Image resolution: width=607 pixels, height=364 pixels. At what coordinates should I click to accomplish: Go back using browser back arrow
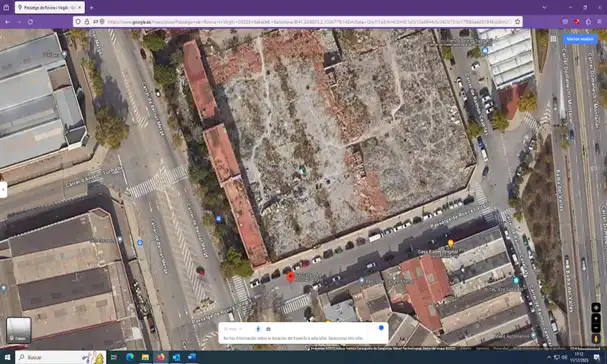pyautogui.click(x=7, y=22)
